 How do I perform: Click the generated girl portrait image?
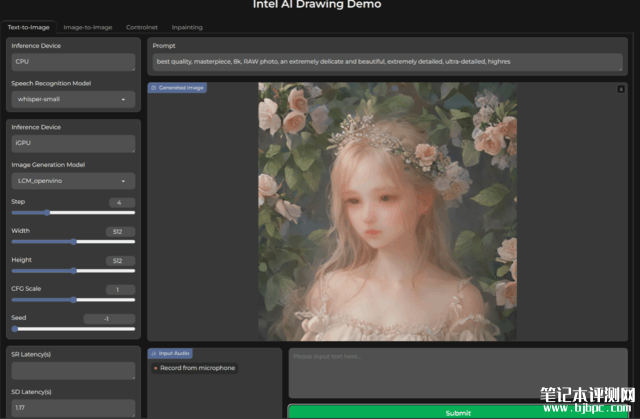tap(387, 211)
